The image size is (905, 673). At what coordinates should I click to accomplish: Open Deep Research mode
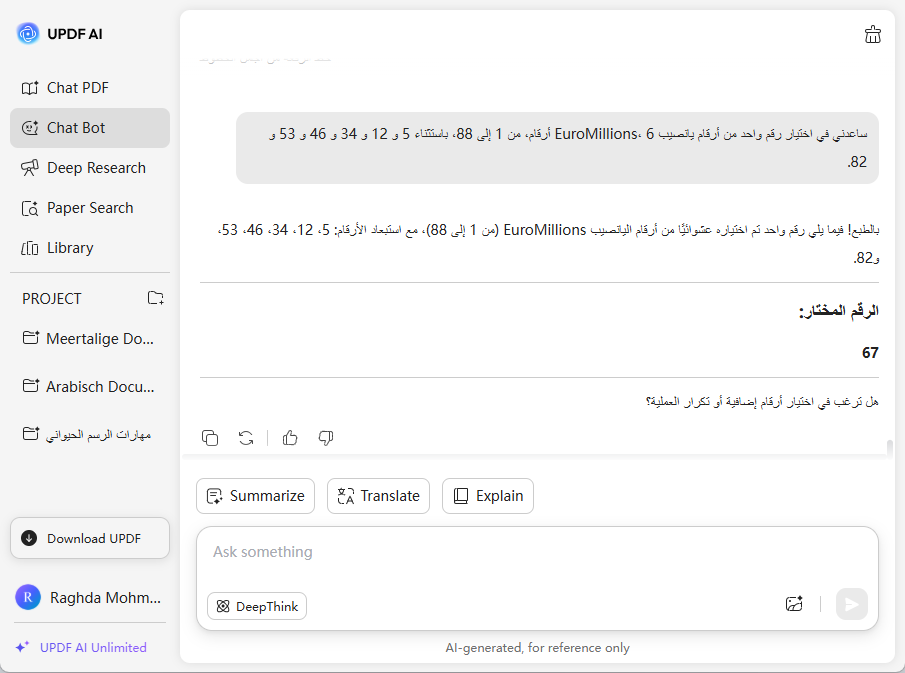coord(89,168)
